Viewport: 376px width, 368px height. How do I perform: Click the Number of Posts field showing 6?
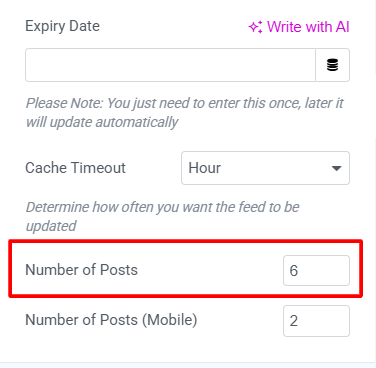pos(316,270)
